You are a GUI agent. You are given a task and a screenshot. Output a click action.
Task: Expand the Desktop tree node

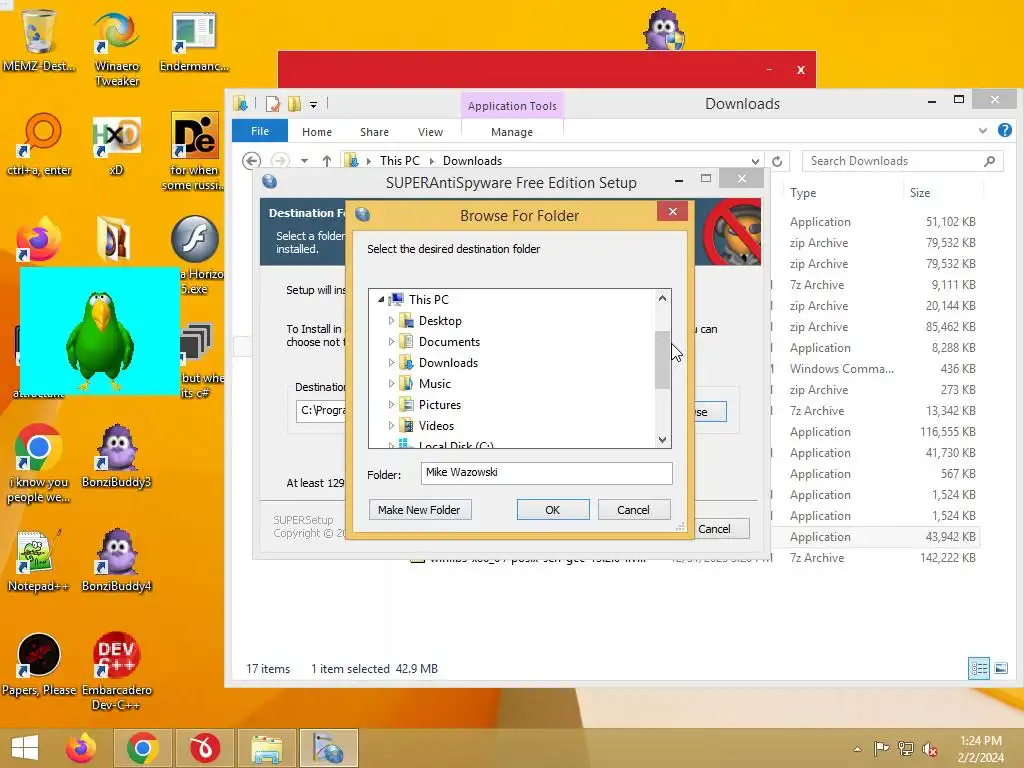pyautogui.click(x=391, y=321)
